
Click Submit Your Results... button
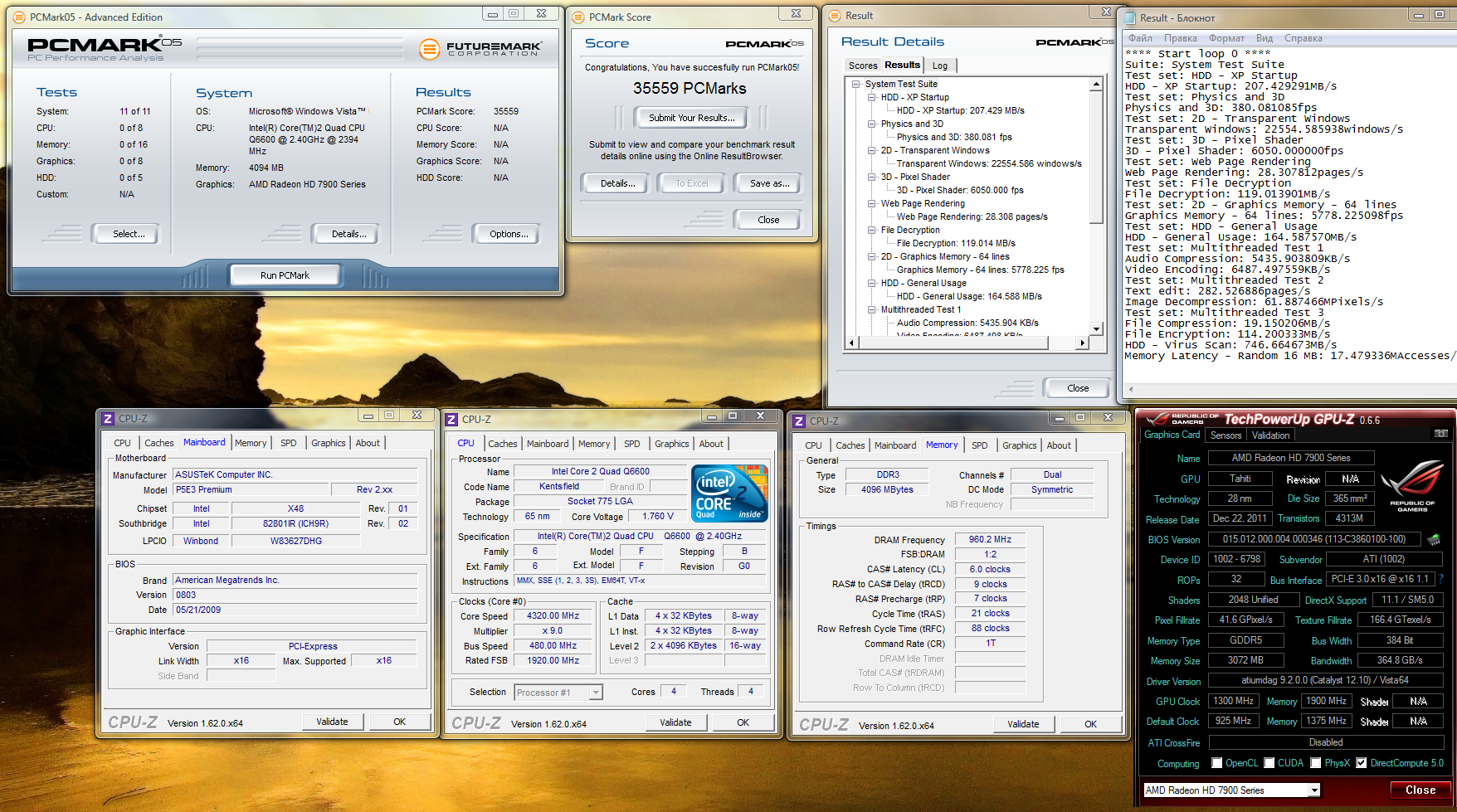coord(691,118)
